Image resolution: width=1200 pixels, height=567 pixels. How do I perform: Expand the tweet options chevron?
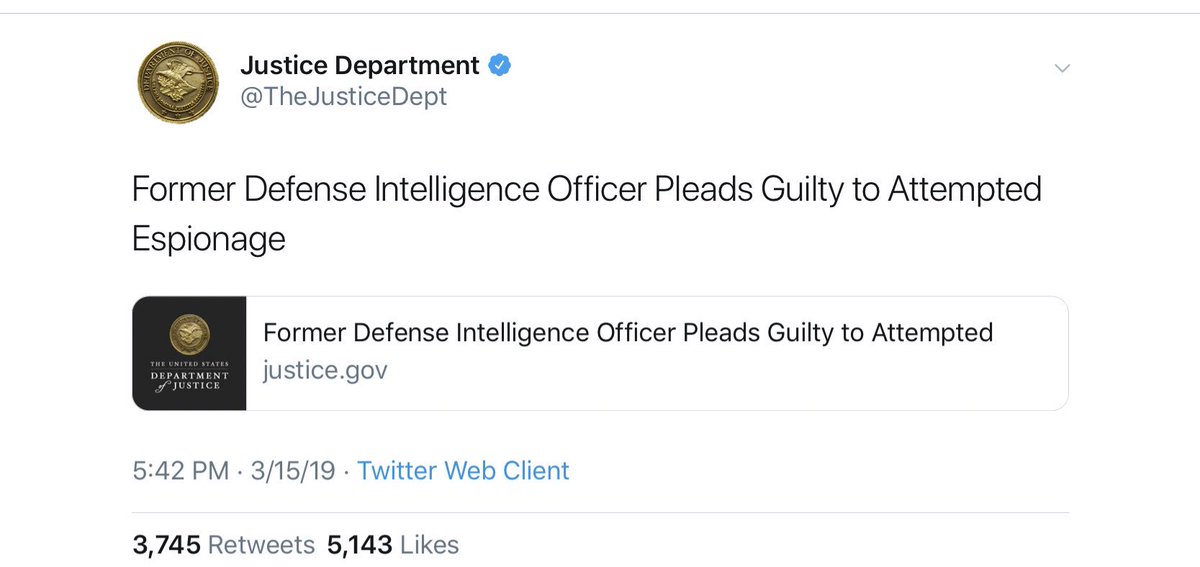tap(1063, 68)
